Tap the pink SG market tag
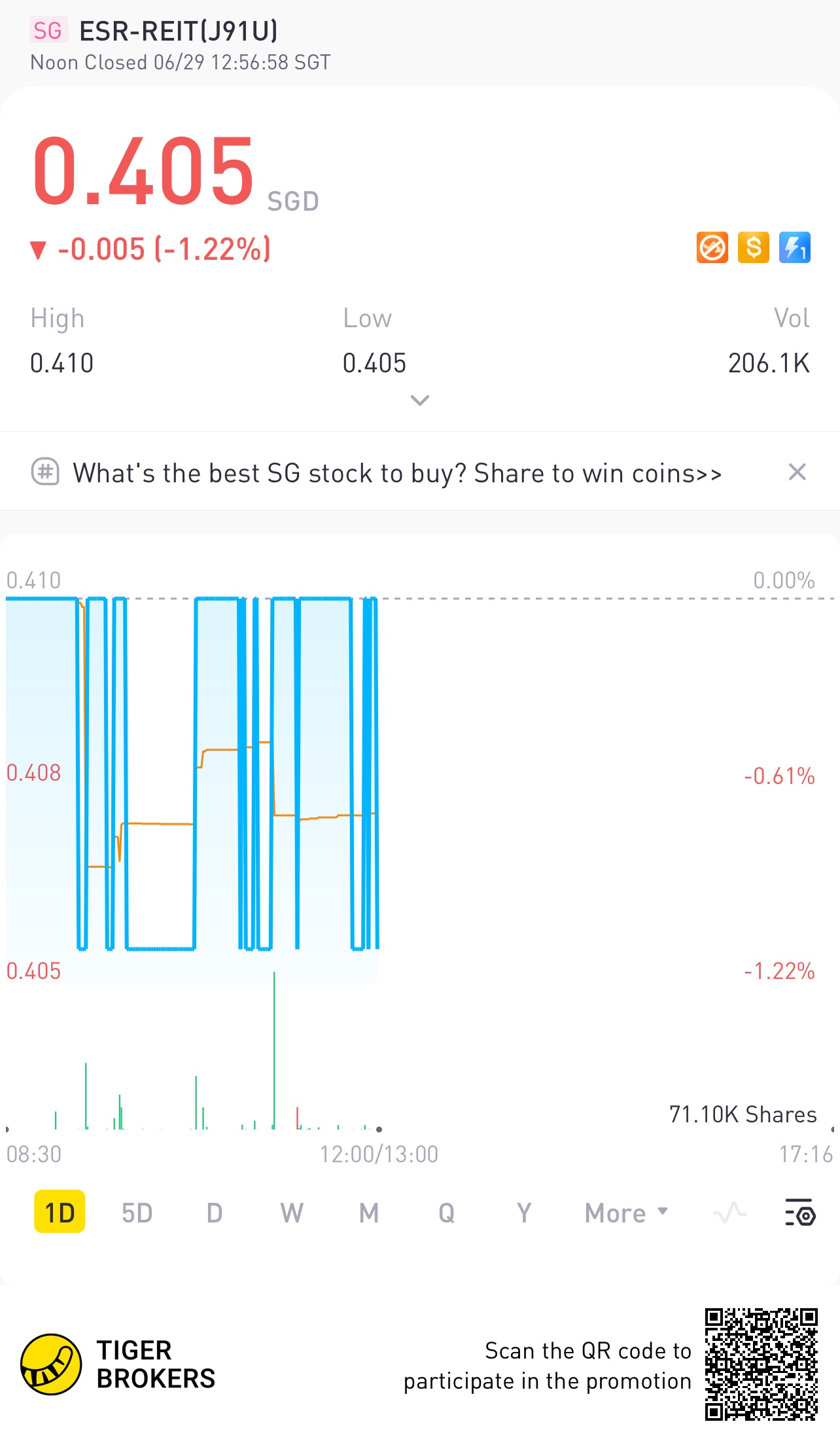The height and width of the screenshot is (1443, 840). pyautogui.click(x=48, y=30)
